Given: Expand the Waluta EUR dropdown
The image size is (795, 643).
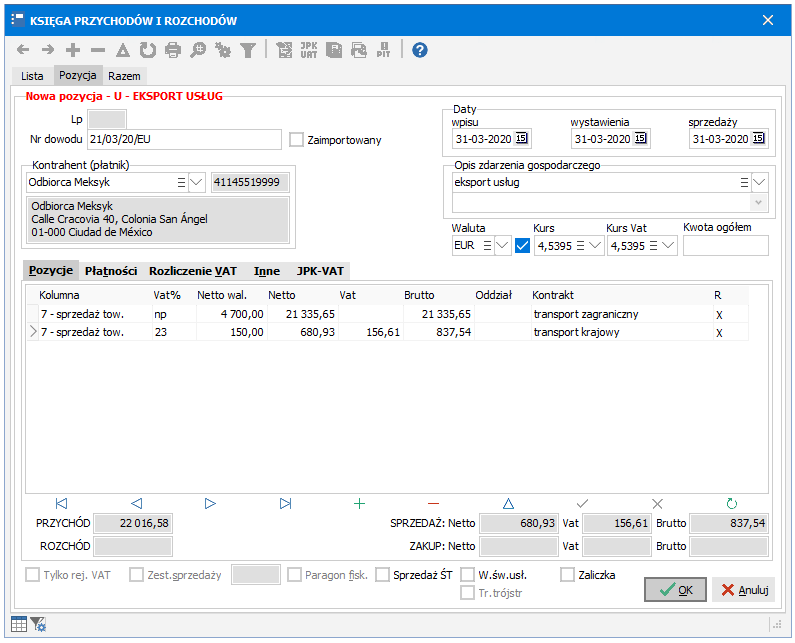Looking at the screenshot, I should click(x=502, y=246).
